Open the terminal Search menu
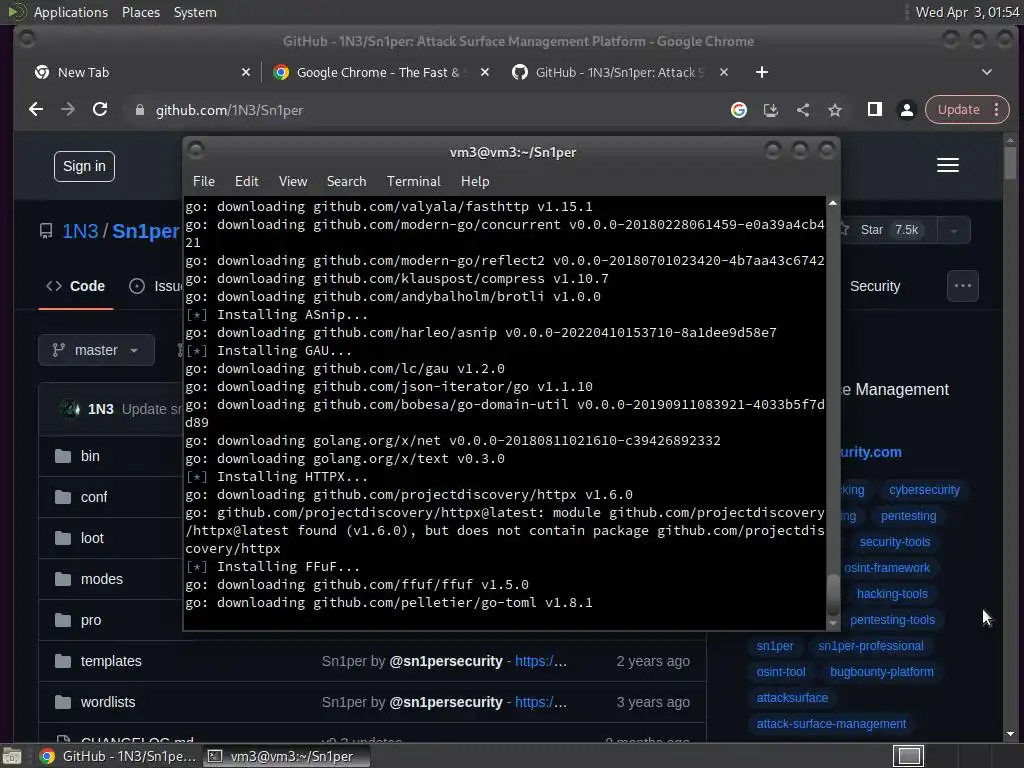 click(x=346, y=182)
